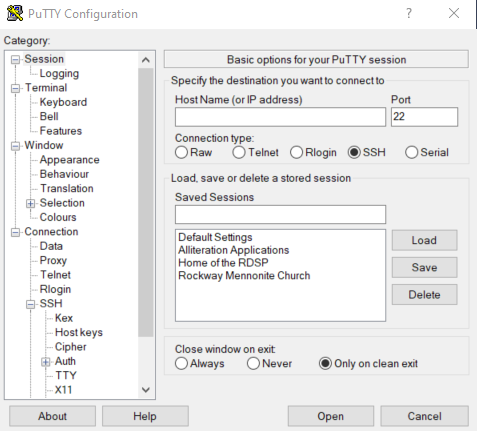Collapse the Connection tree node
Image resolution: width=477 pixels, height=431 pixels.
click(x=15, y=232)
